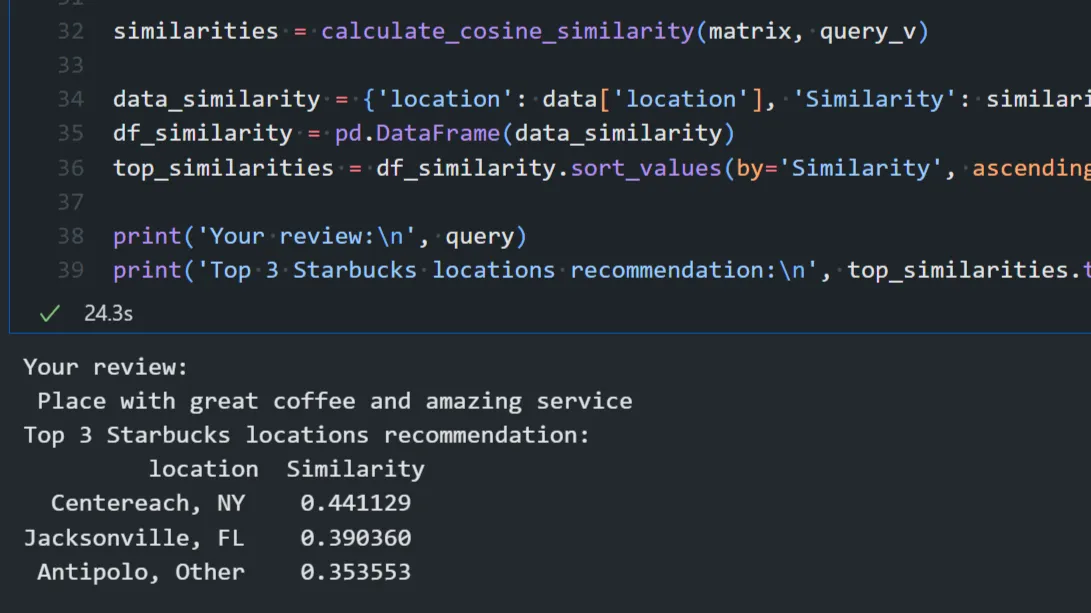
Task: Click the Centereach, NY output row
Action: tap(147, 503)
